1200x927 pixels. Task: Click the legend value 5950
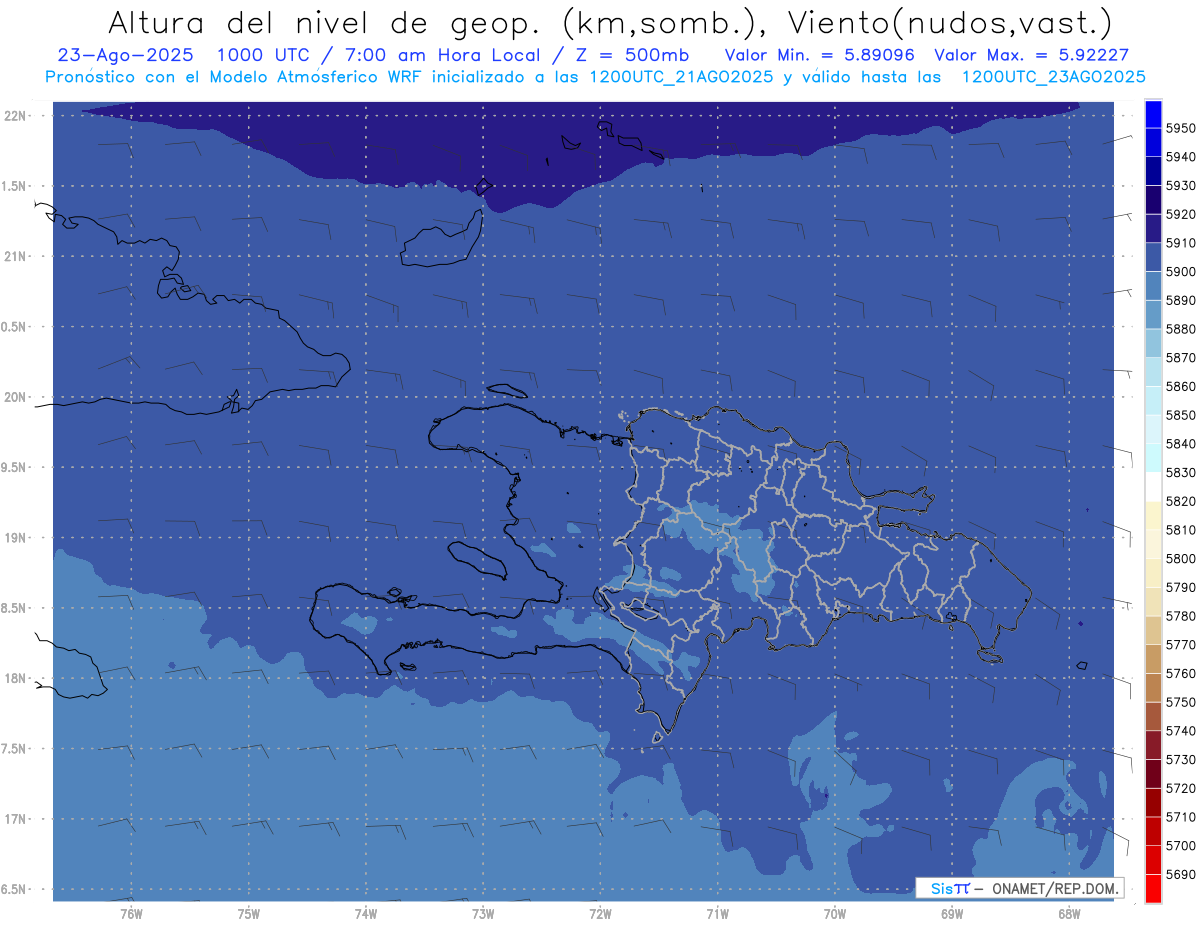pos(1180,128)
